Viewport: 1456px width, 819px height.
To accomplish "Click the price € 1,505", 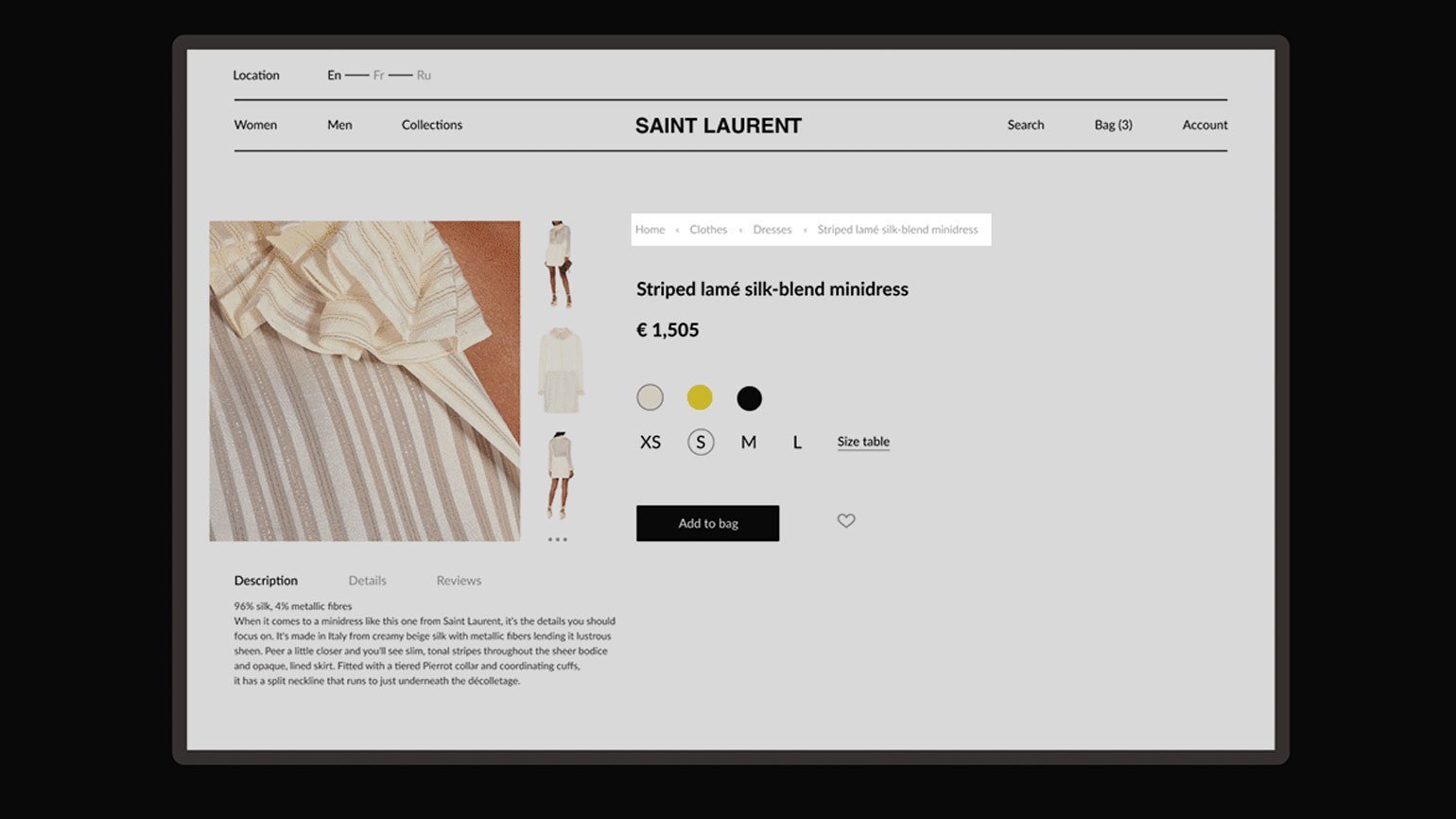I will pyautogui.click(x=667, y=330).
